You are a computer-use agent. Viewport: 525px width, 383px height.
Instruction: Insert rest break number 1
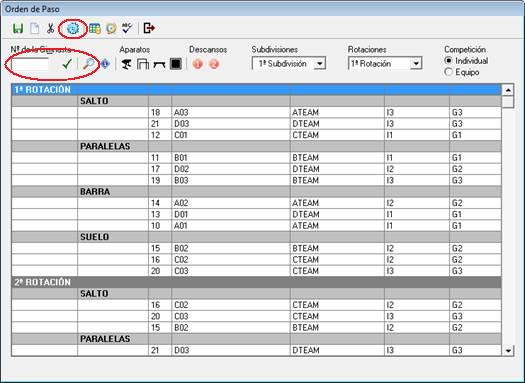click(x=198, y=64)
